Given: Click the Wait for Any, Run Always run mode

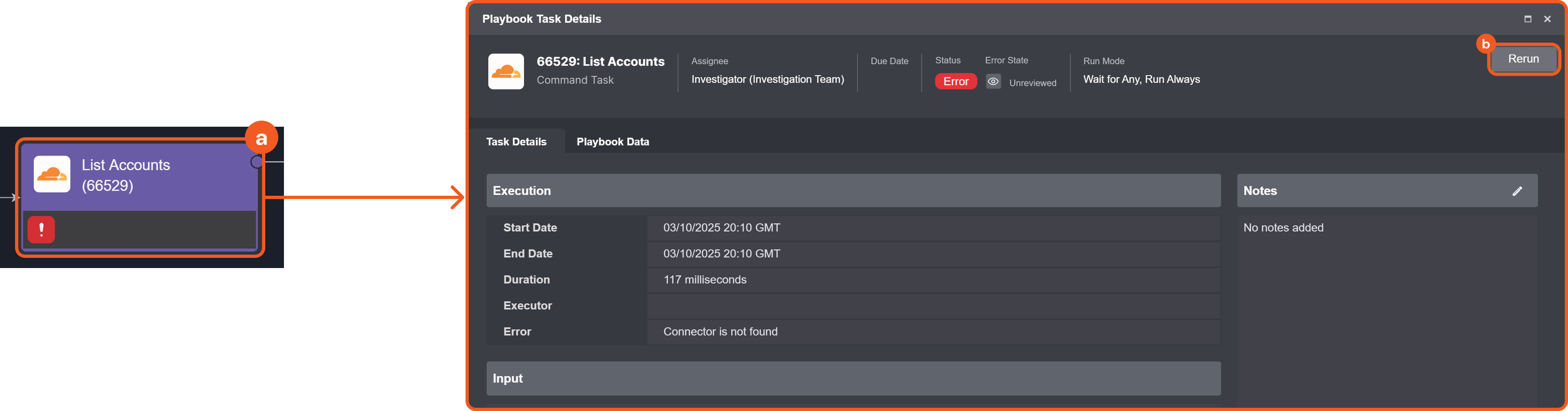Looking at the screenshot, I should (1141, 79).
